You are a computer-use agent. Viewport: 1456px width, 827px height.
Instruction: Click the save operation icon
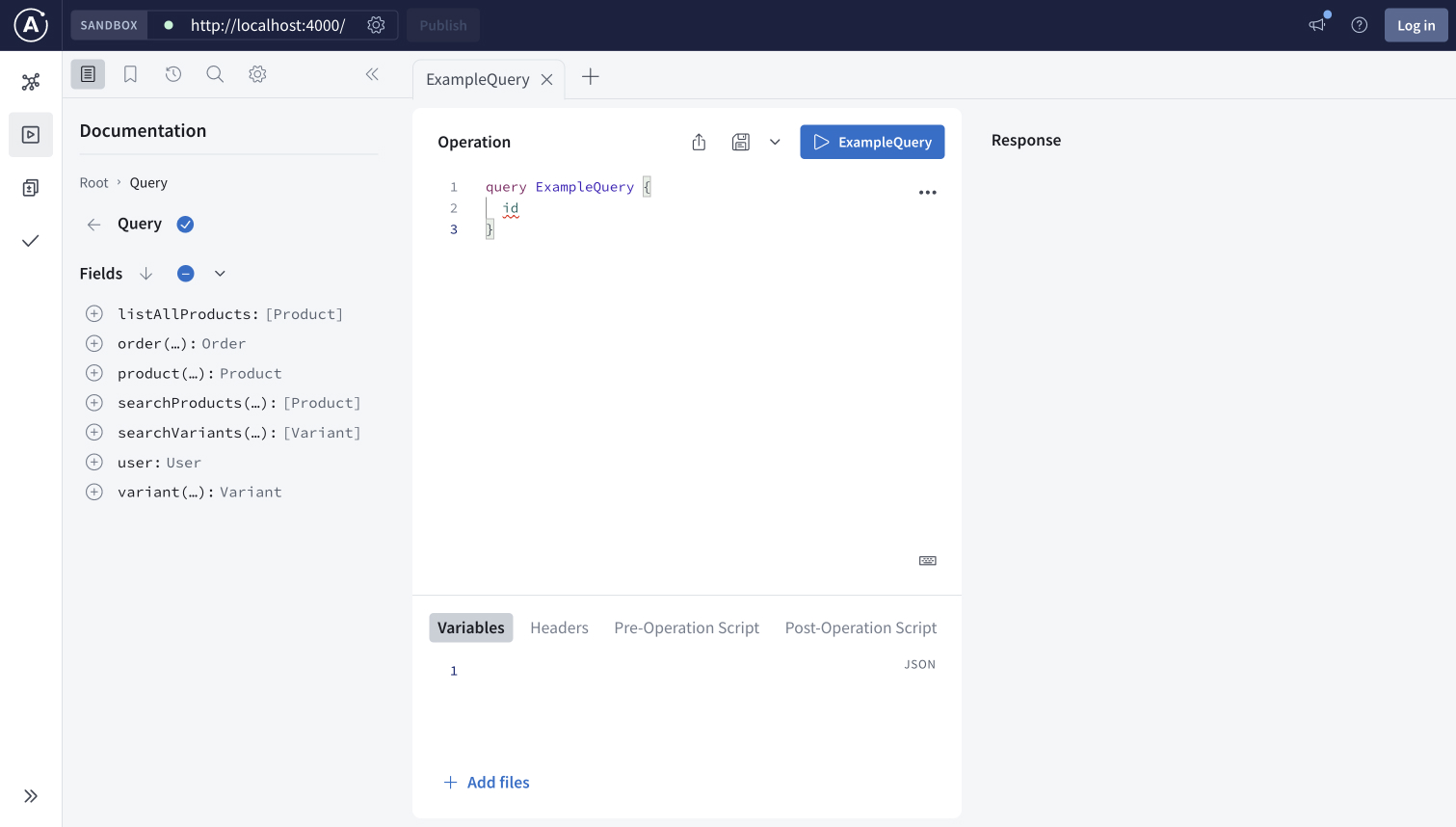coord(741,142)
